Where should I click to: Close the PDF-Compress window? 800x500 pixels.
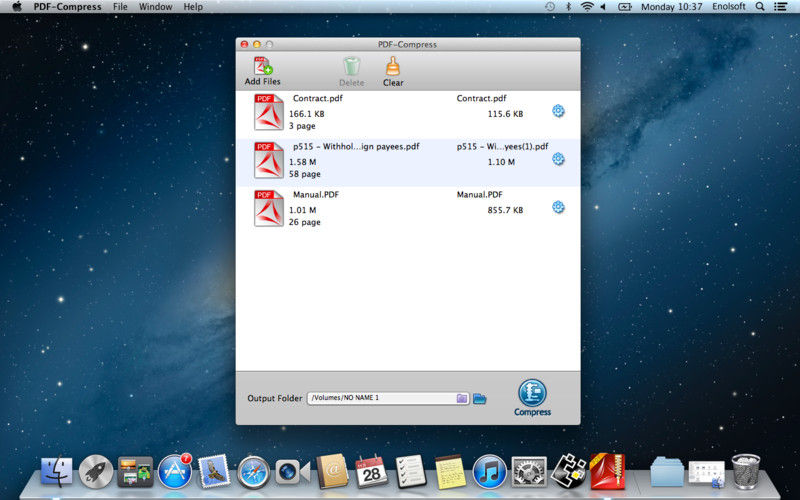(244, 44)
